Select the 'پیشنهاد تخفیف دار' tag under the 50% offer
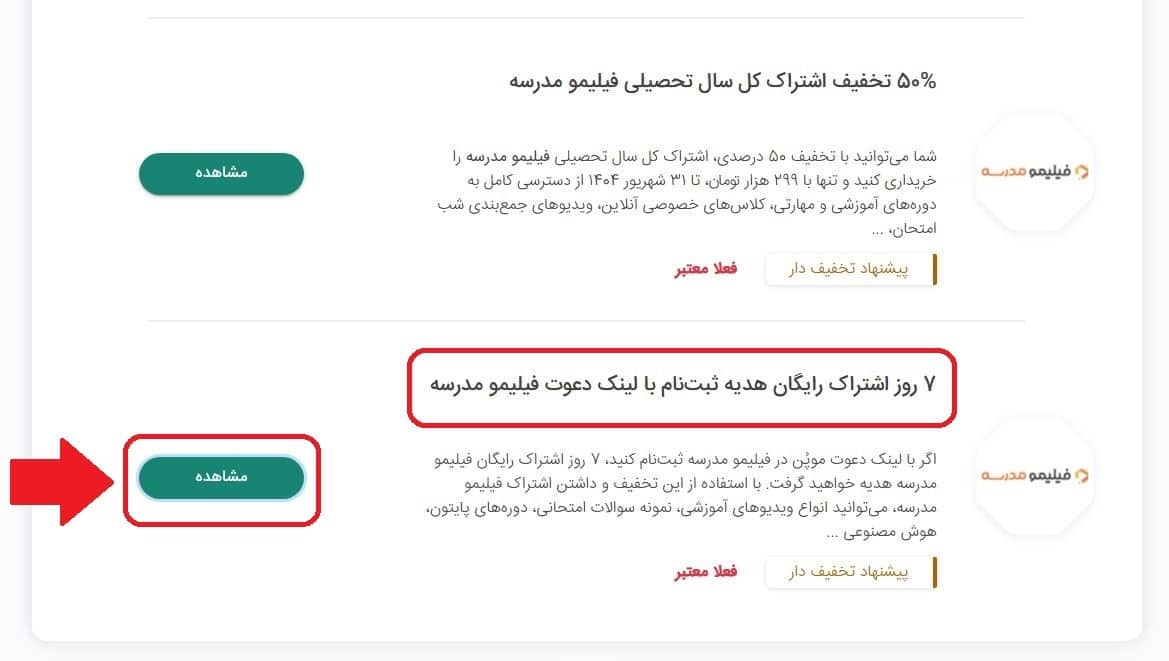The width and height of the screenshot is (1169, 661). pos(851,269)
